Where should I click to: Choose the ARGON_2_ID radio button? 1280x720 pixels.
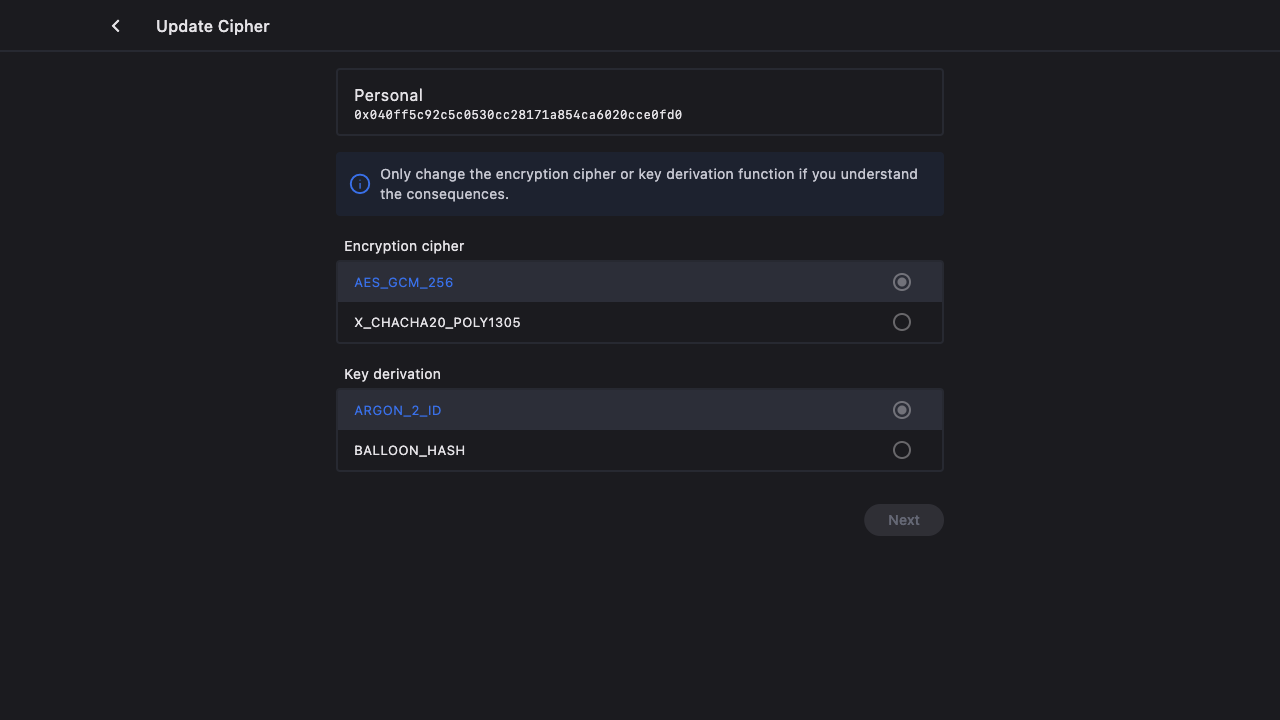point(902,410)
